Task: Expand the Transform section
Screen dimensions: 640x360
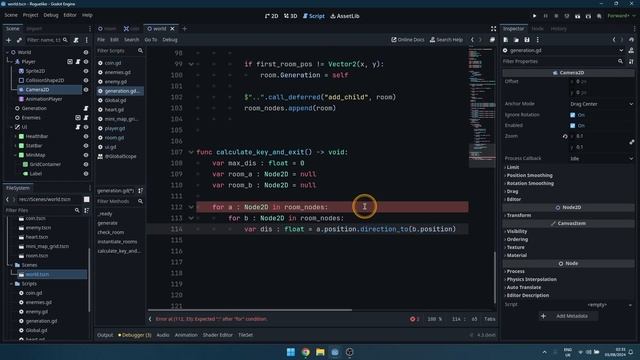Action: [518, 216]
